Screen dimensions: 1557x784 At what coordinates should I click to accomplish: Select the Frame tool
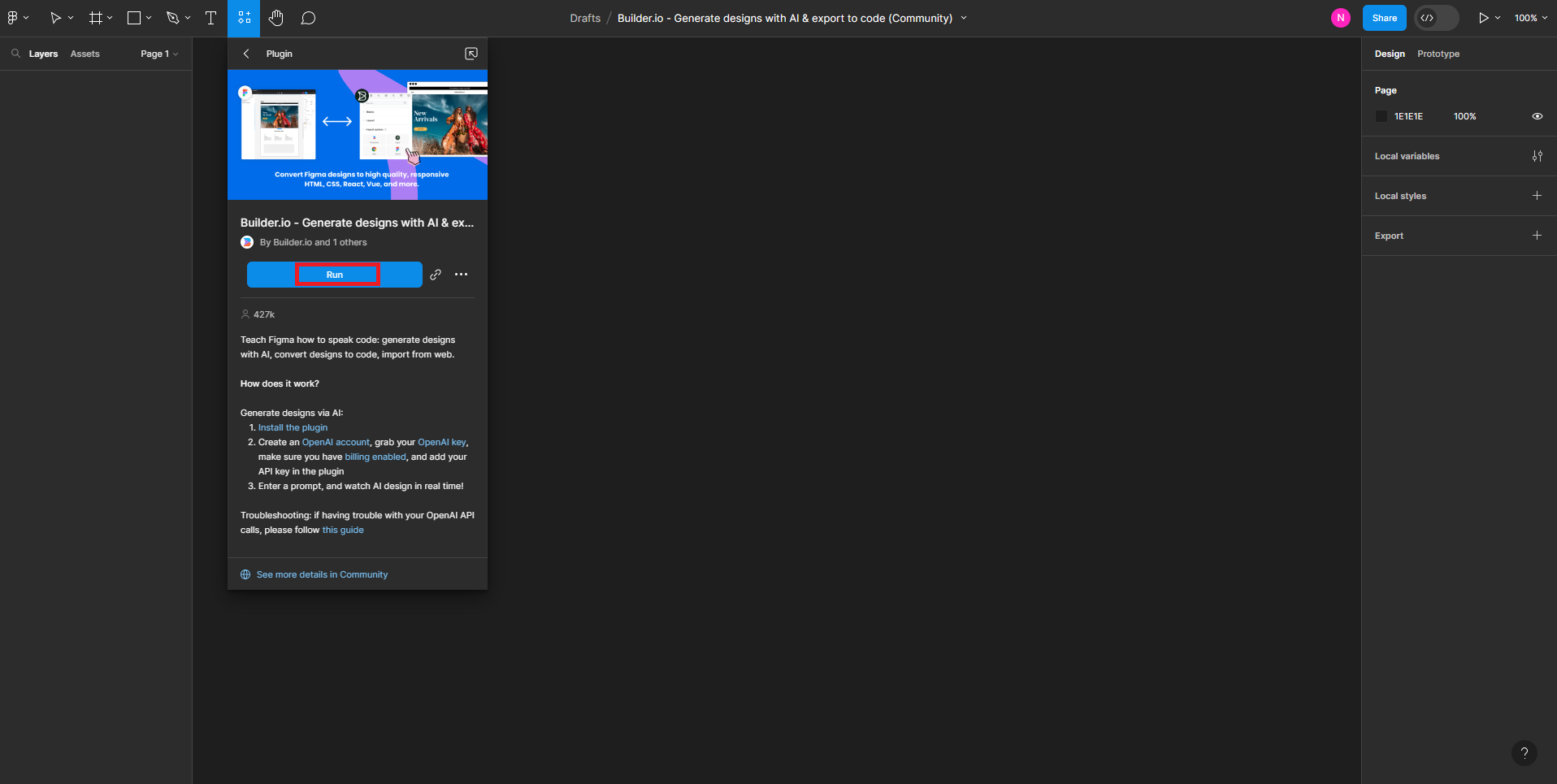tap(96, 18)
